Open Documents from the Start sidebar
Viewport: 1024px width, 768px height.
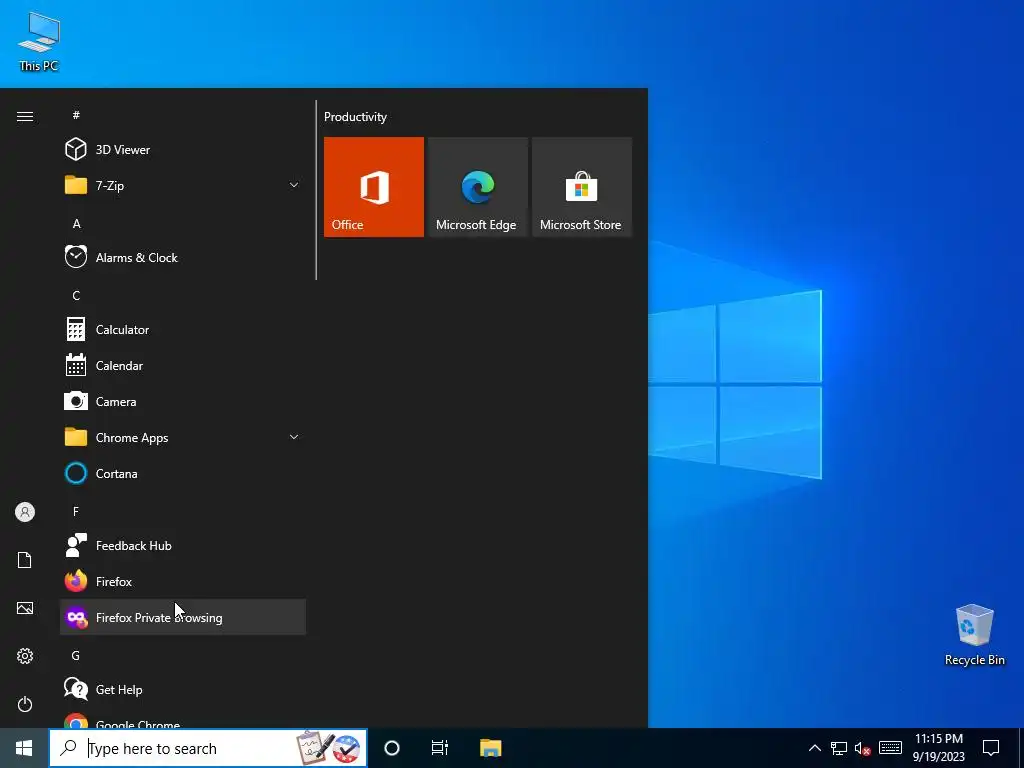pyautogui.click(x=25, y=560)
